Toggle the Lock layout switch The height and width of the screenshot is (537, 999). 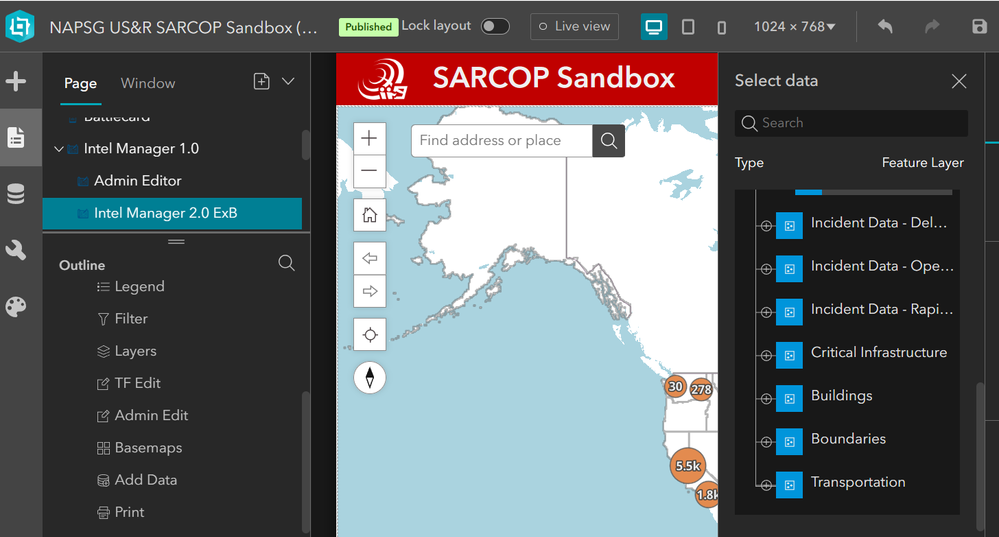point(495,26)
